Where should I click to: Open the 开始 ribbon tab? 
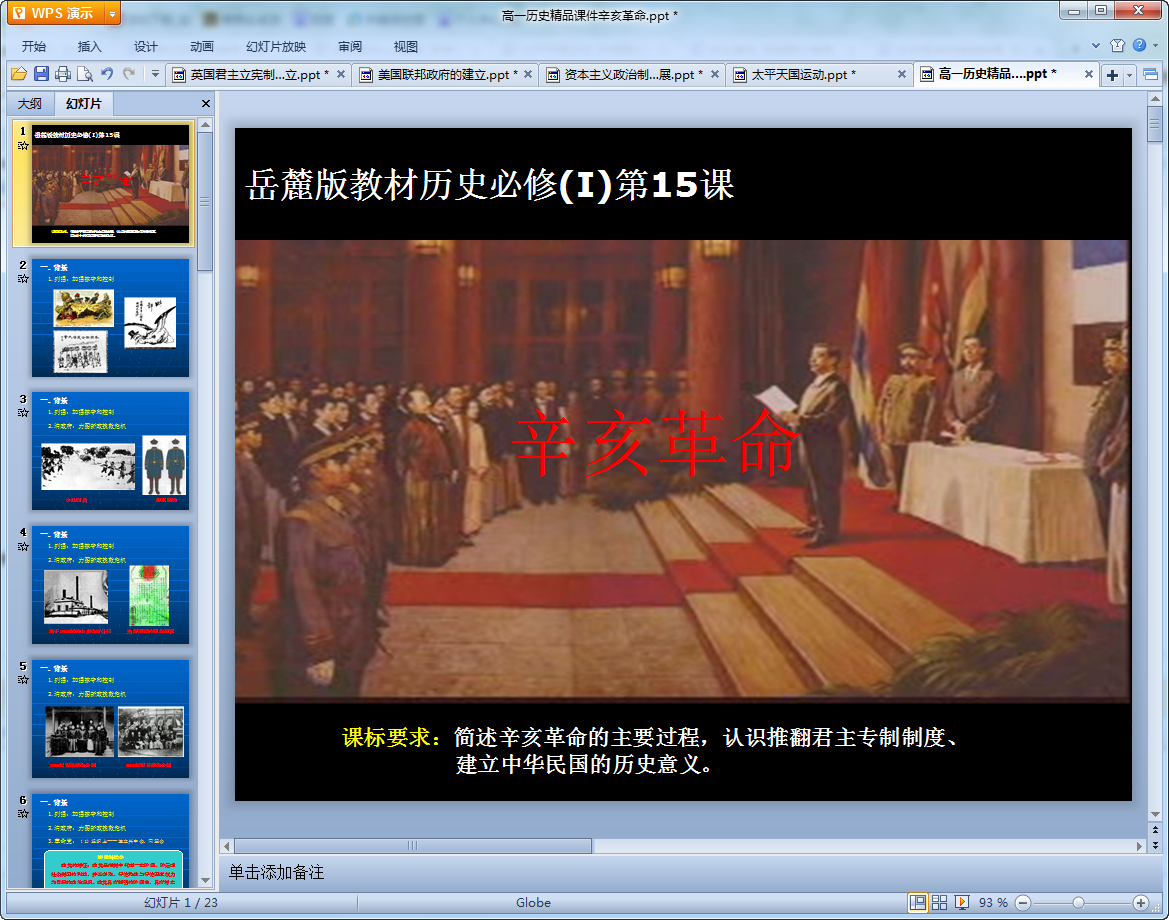[34, 46]
